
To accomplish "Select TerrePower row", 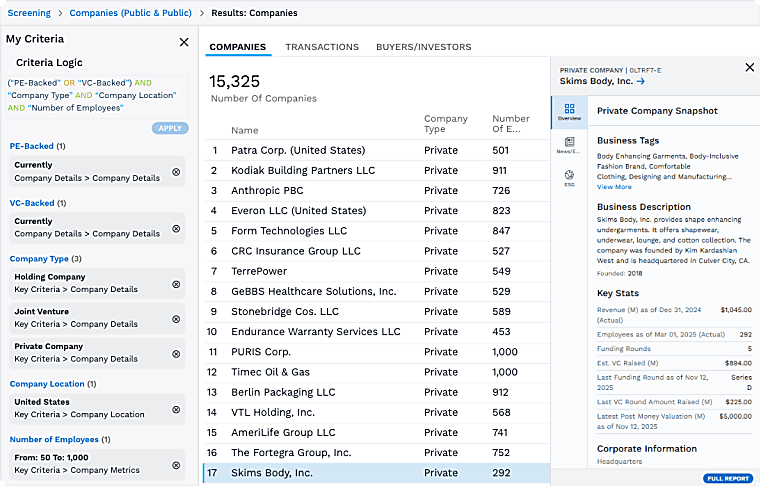I will [377, 271].
